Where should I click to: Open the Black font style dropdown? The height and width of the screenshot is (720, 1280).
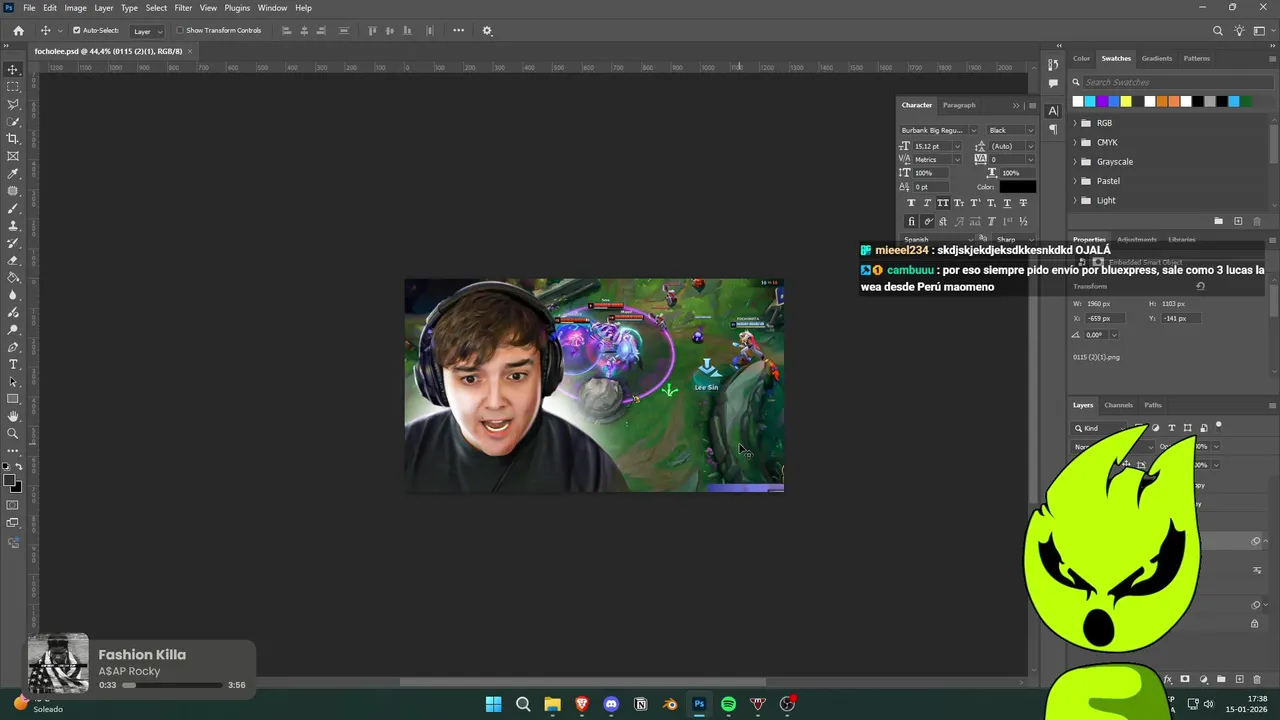click(x=1011, y=130)
